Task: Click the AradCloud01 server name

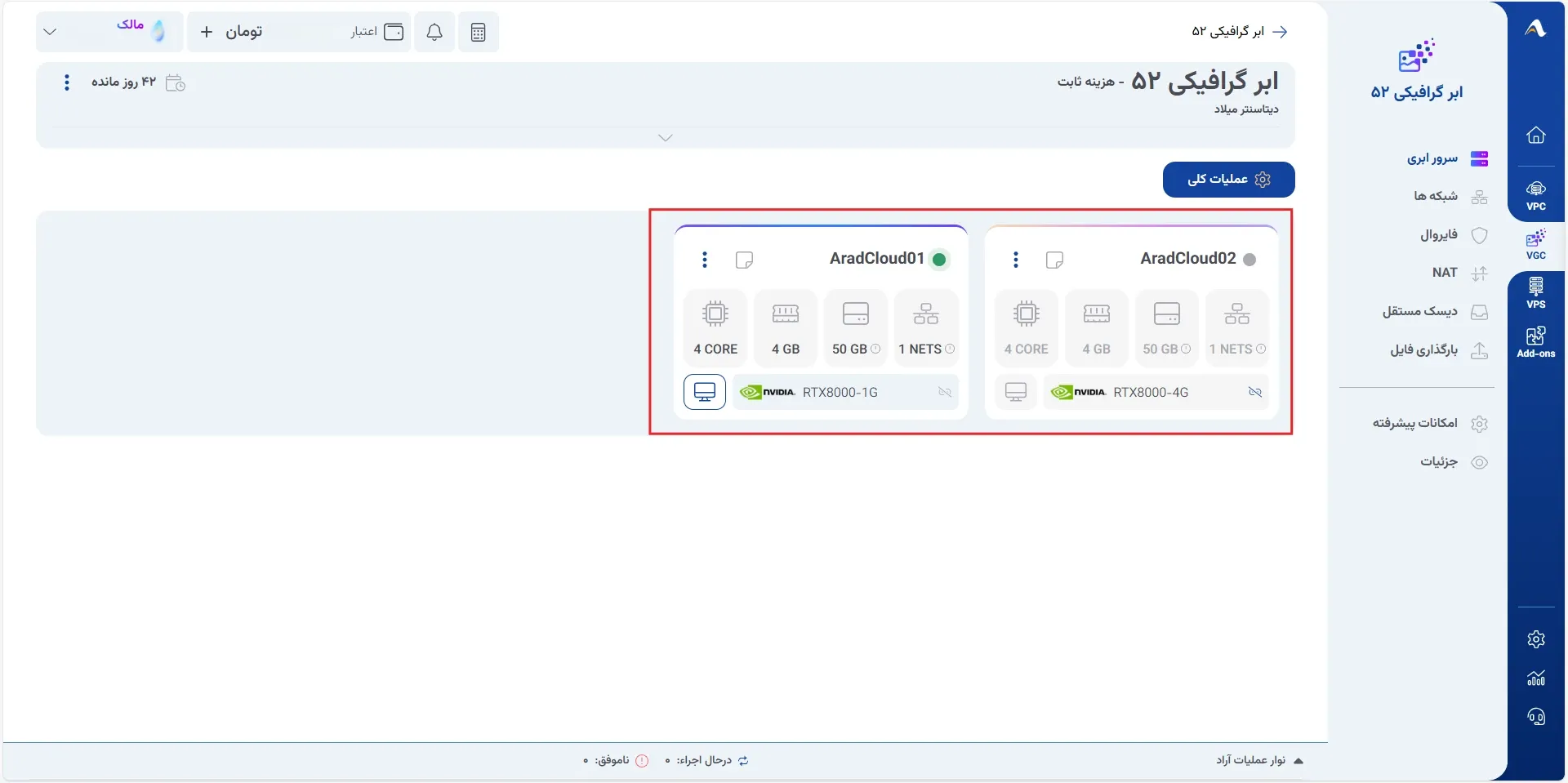Action: pos(877,259)
